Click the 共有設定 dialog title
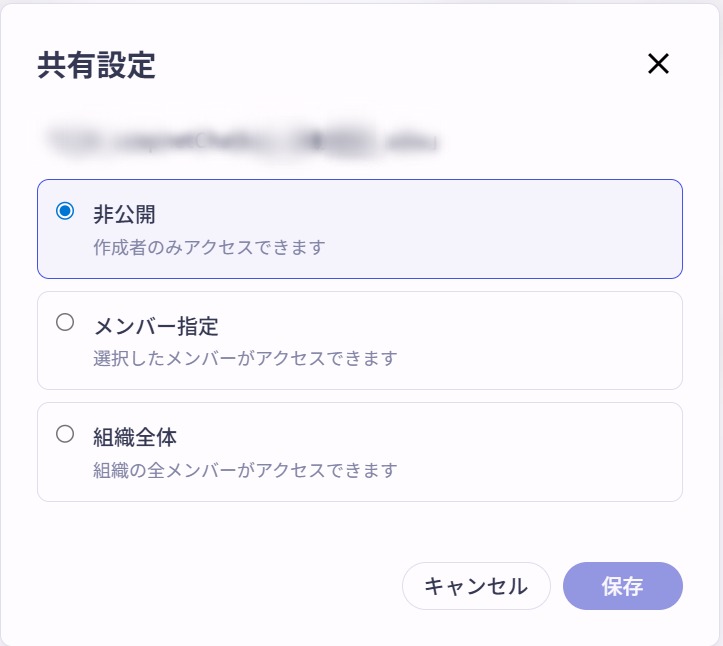The image size is (723, 646). pyautogui.click(x=96, y=65)
